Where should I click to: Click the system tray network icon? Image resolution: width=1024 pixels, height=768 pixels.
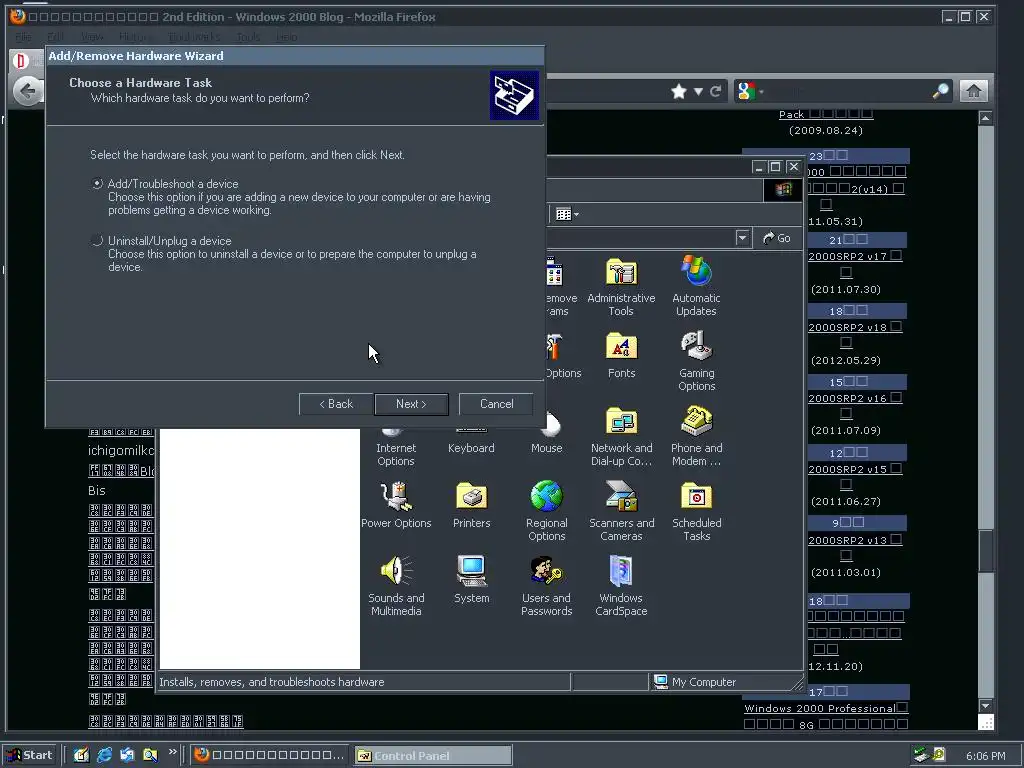point(921,755)
